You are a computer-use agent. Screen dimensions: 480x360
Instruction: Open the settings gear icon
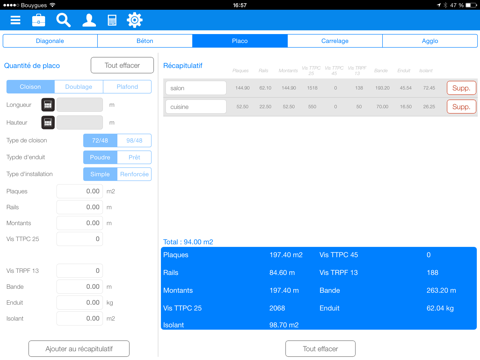click(x=135, y=20)
